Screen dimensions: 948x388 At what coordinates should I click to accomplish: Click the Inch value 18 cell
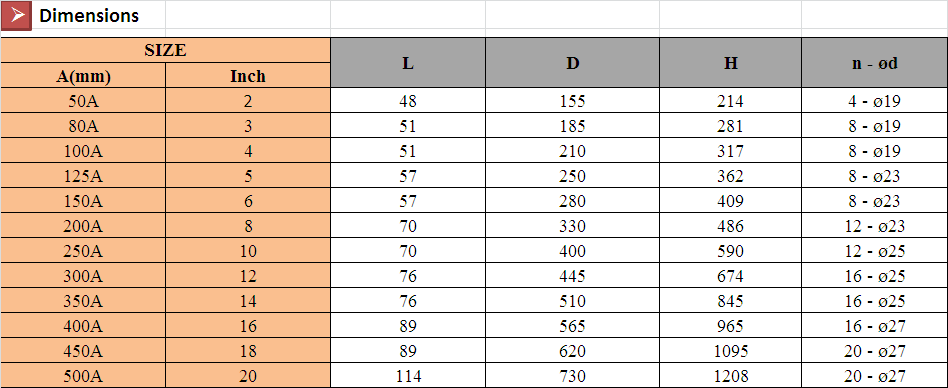click(248, 351)
